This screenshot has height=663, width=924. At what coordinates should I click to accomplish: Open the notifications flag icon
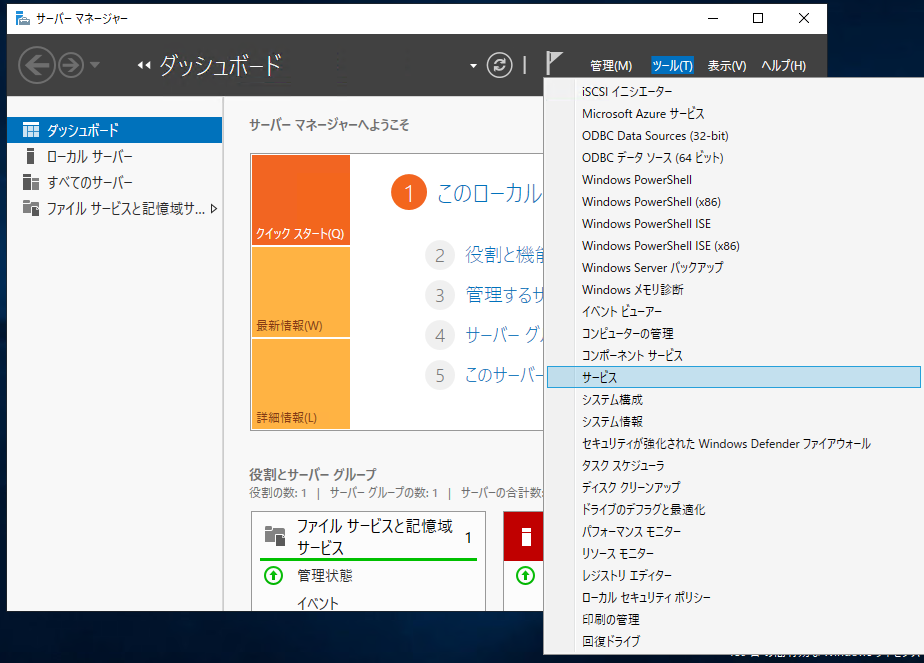(553, 62)
